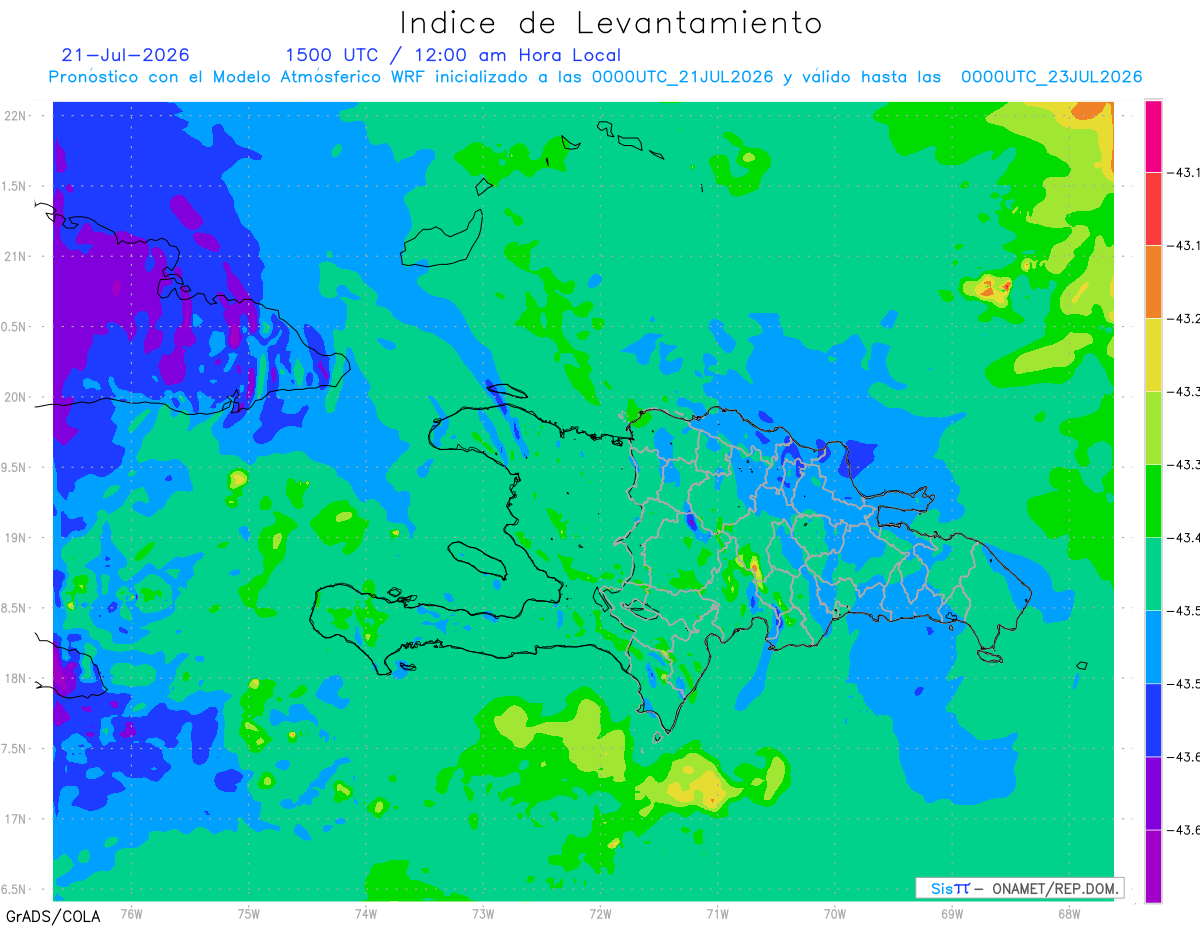Click the teal-green legend swatch below -43.4
This screenshot has width=1200, height=927.
(1153, 574)
